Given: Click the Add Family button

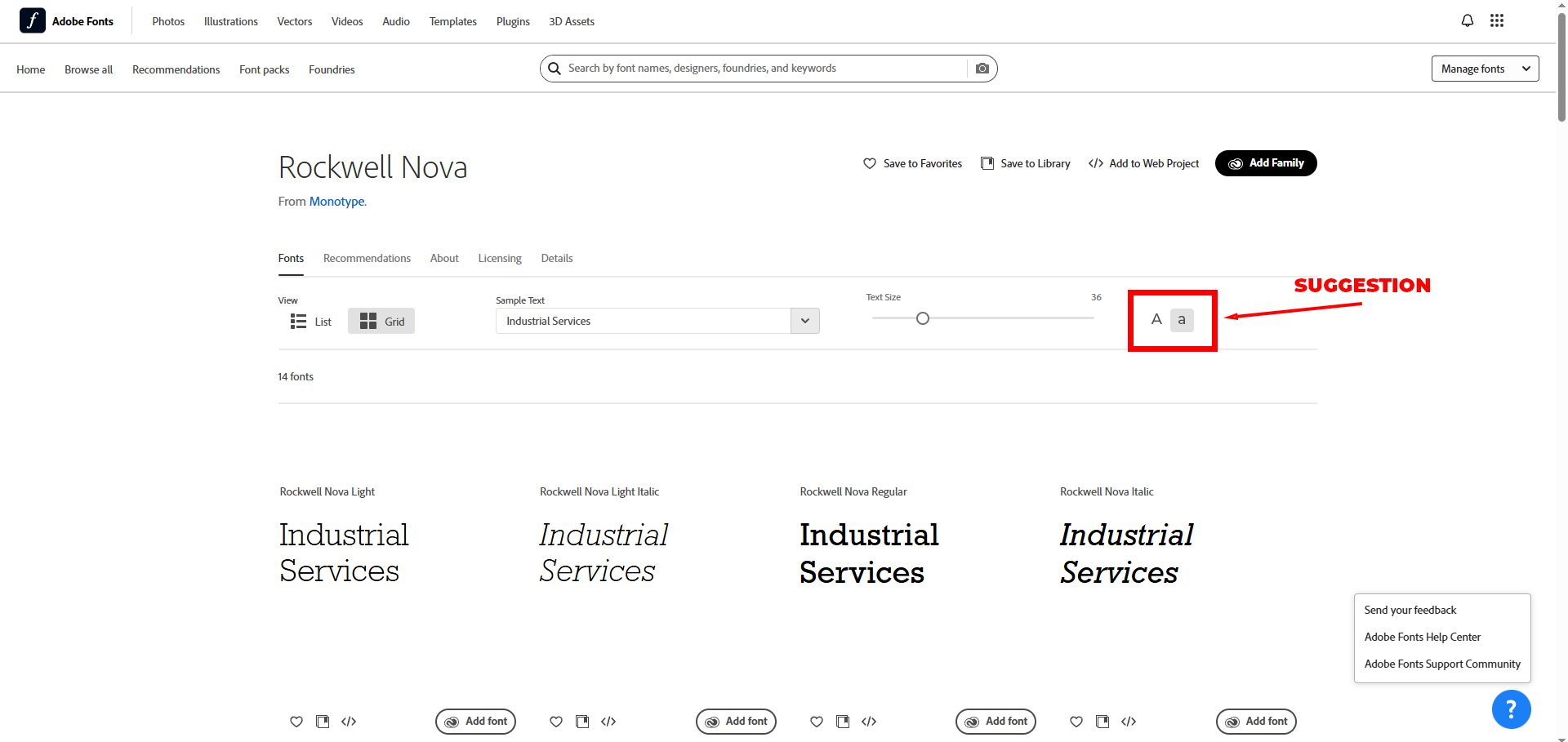Looking at the screenshot, I should click(x=1266, y=163).
